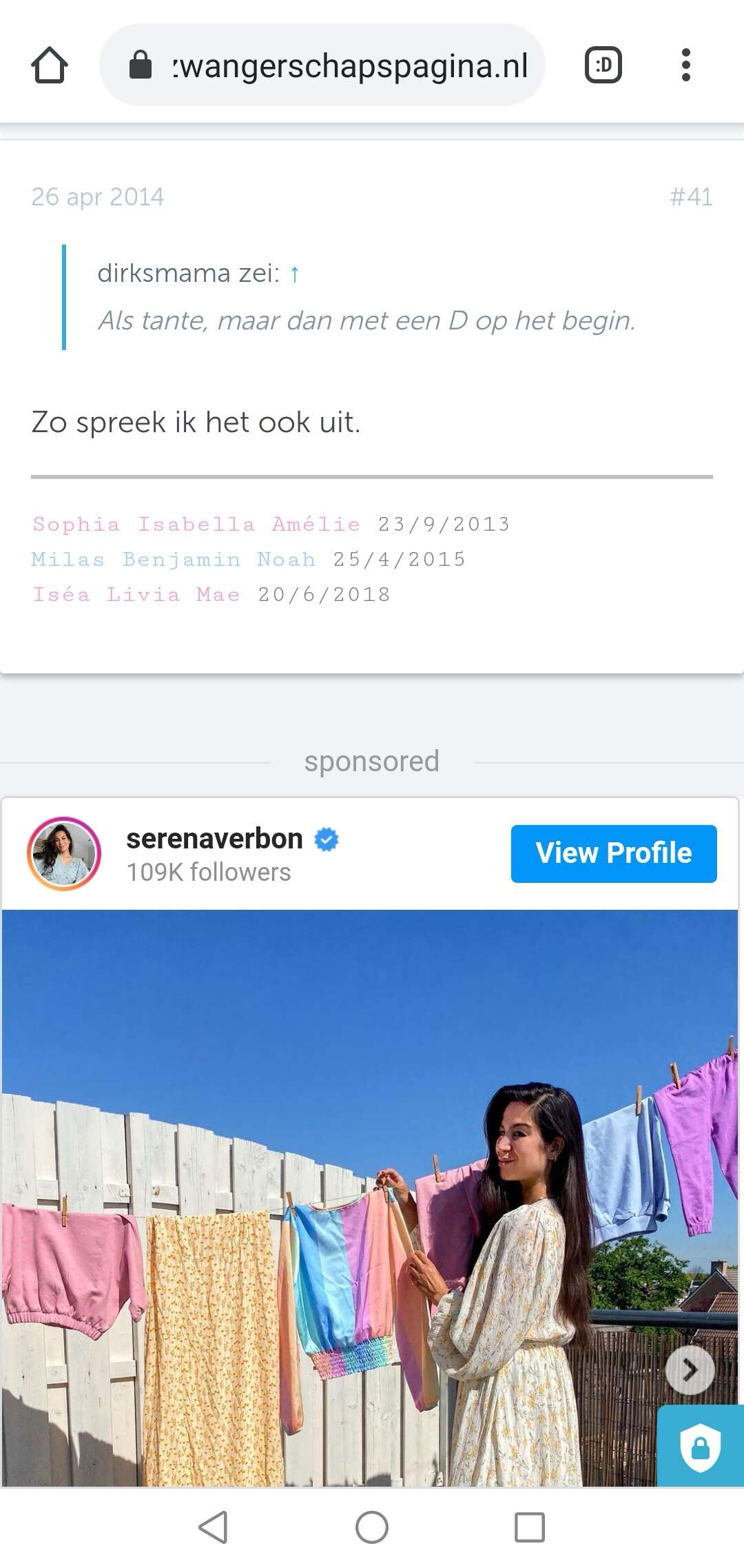Screen dimensions: 744x1568
Task: Tap the serenaverbon avatar picture
Action: [64, 854]
